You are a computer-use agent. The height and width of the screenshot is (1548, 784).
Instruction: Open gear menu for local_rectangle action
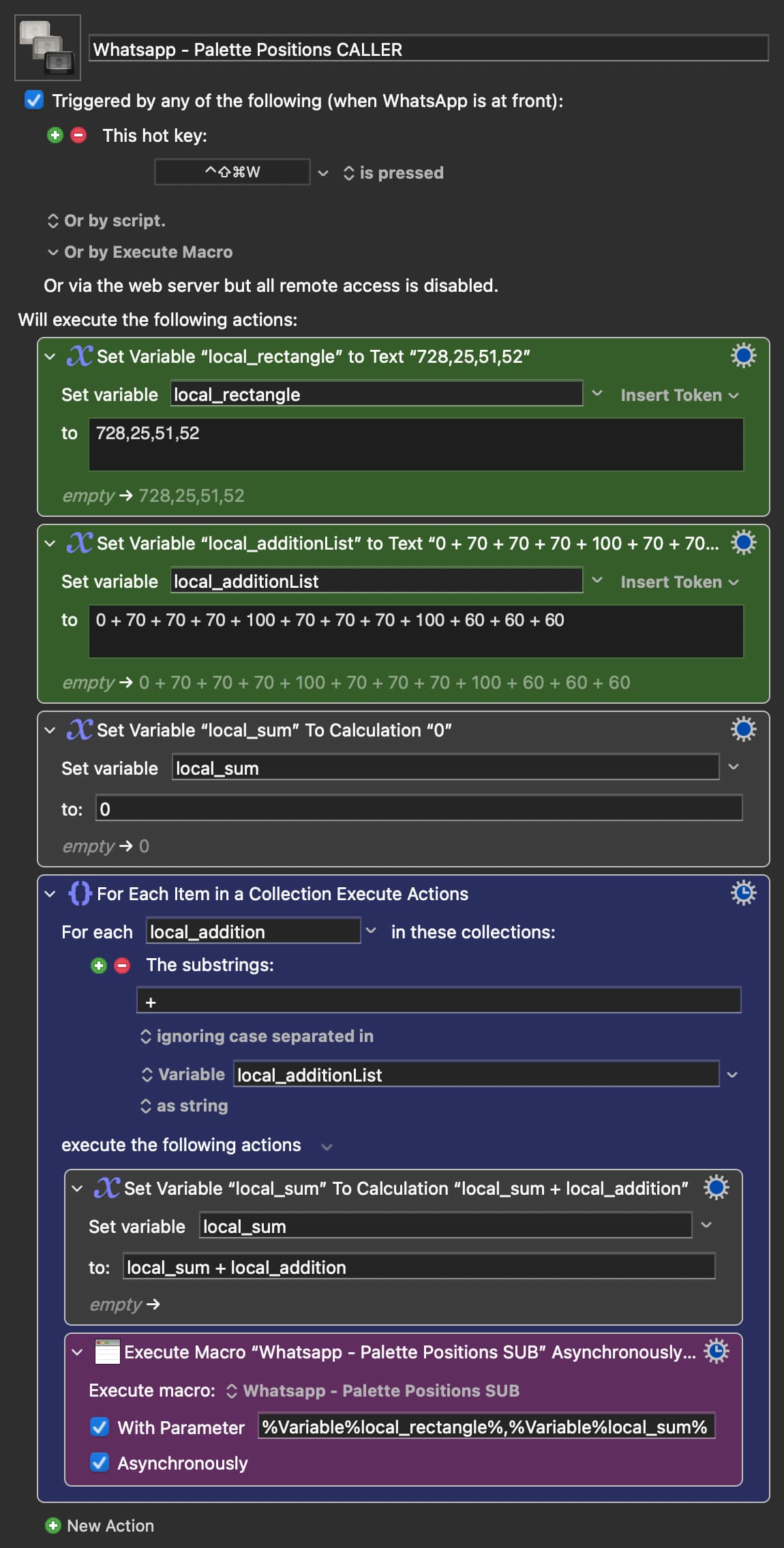742,356
